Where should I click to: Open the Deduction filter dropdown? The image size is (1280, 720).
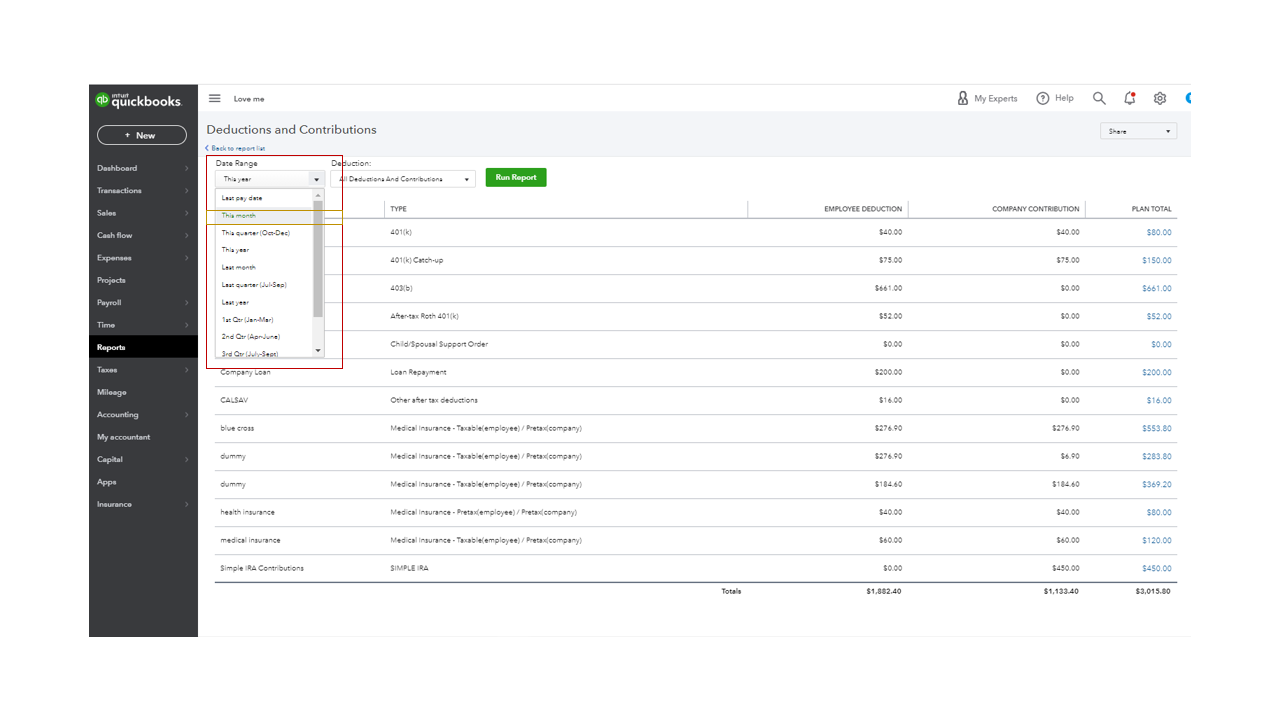[x=403, y=178]
